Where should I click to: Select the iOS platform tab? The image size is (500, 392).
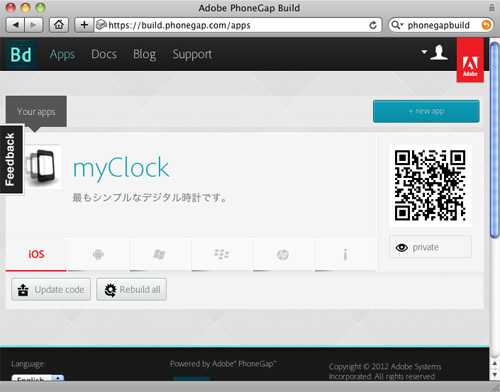[36, 254]
